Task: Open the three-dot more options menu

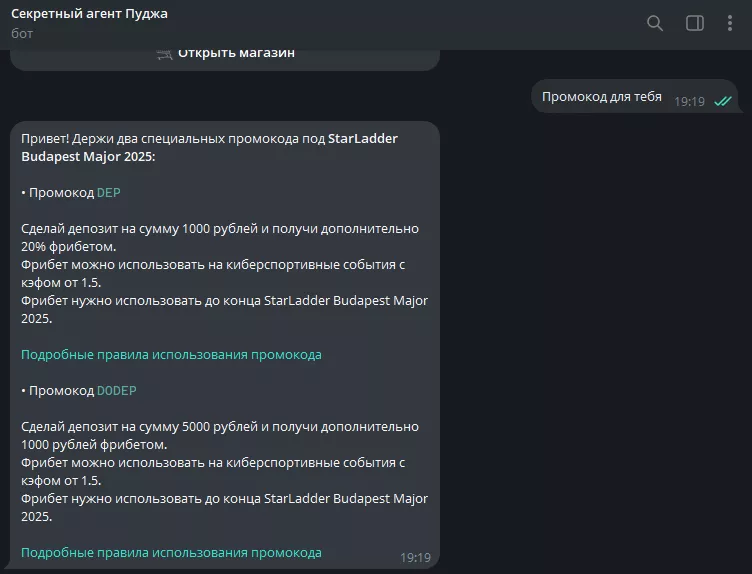Action: (730, 23)
